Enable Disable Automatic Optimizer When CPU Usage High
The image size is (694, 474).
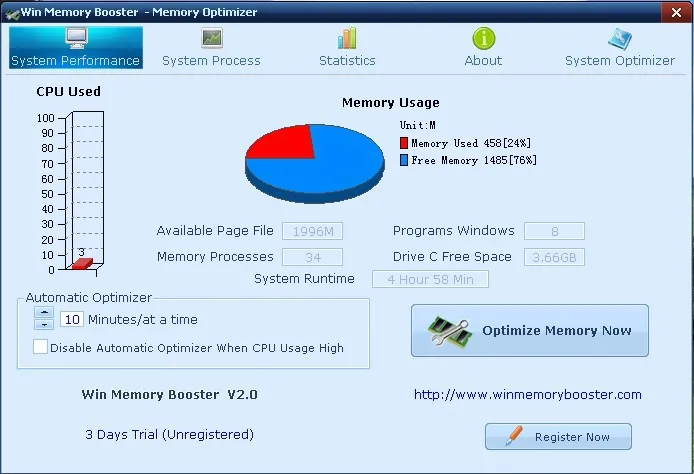tap(40, 347)
